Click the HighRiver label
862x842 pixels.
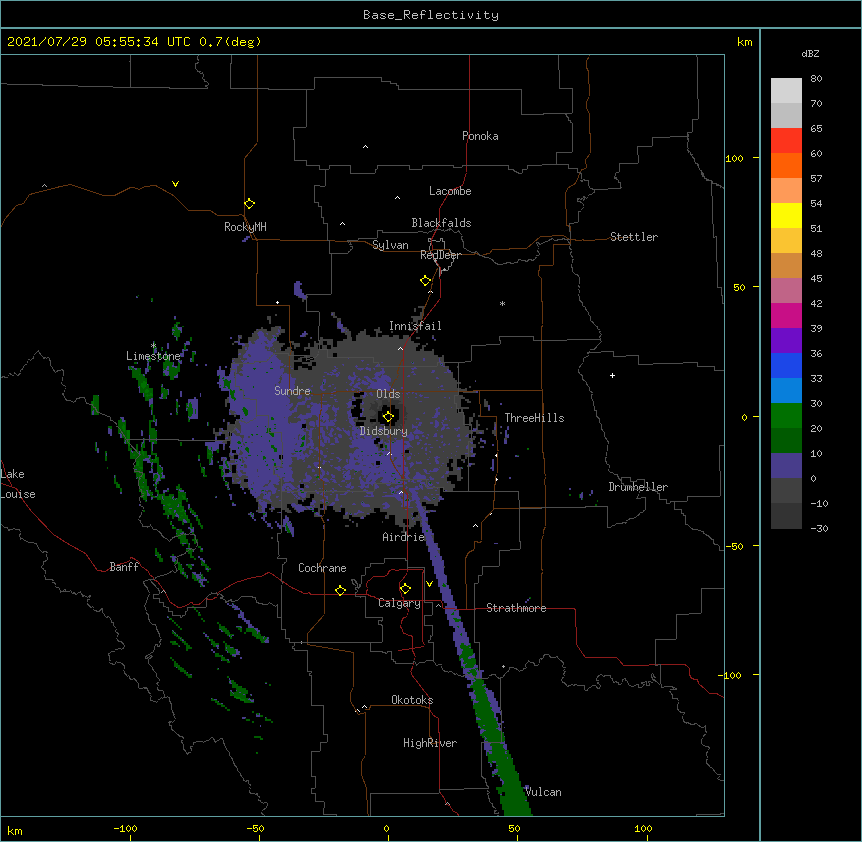pos(430,743)
